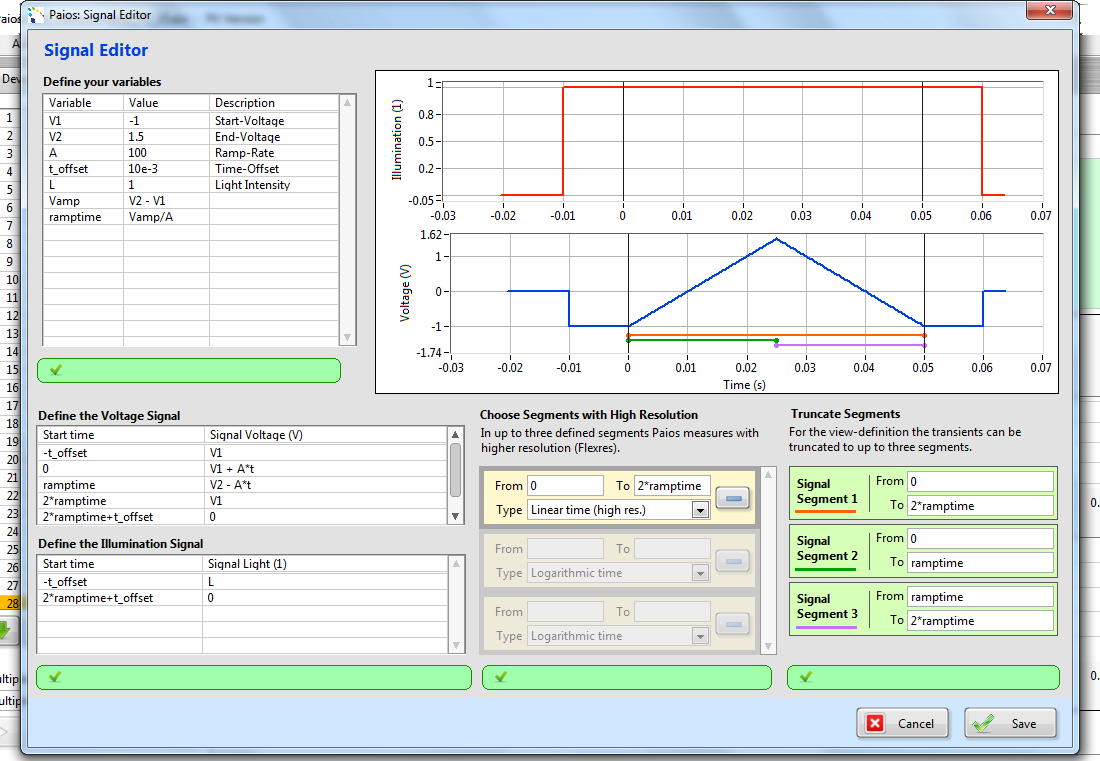Click voltage signal table scrollbar thumb
The width and height of the screenshot is (1100, 761).
pos(455,470)
